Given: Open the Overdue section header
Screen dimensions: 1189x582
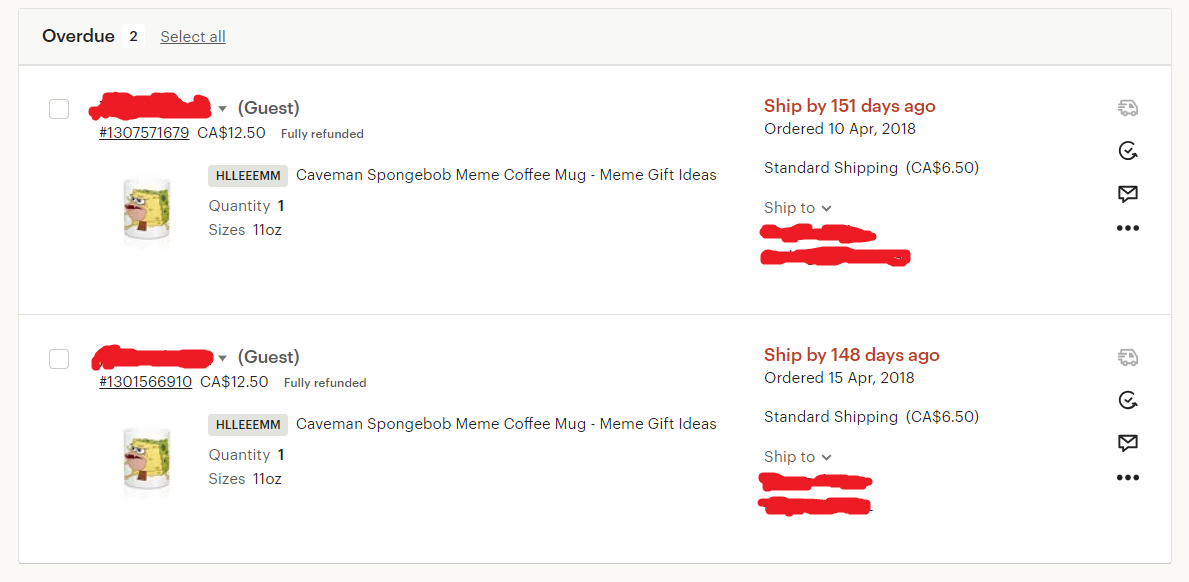Looking at the screenshot, I should click(x=78, y=36).
